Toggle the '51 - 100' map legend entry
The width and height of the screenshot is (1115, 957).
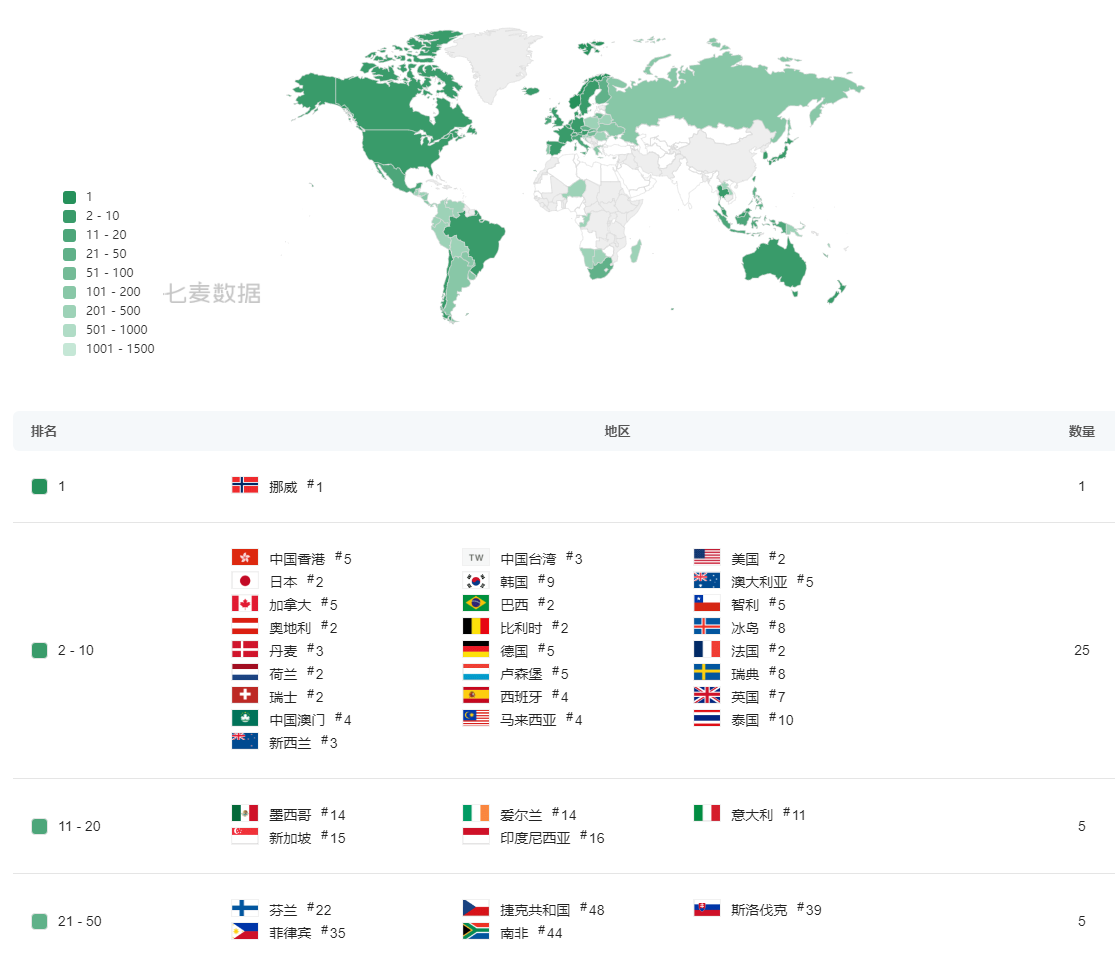coord(98,273)
